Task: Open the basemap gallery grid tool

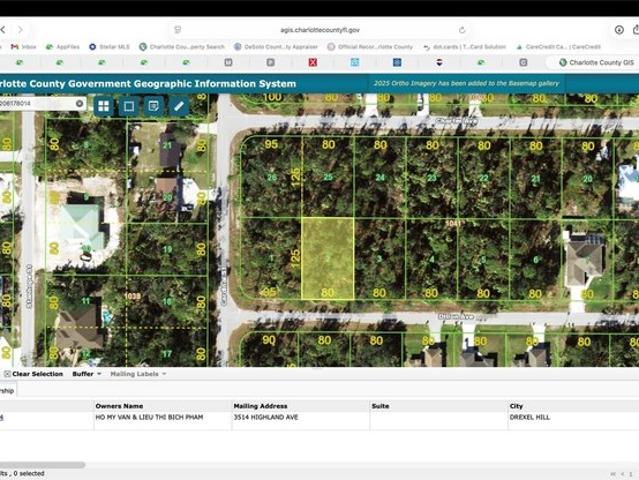Action: pyautogui.click(x=104, y=106)
